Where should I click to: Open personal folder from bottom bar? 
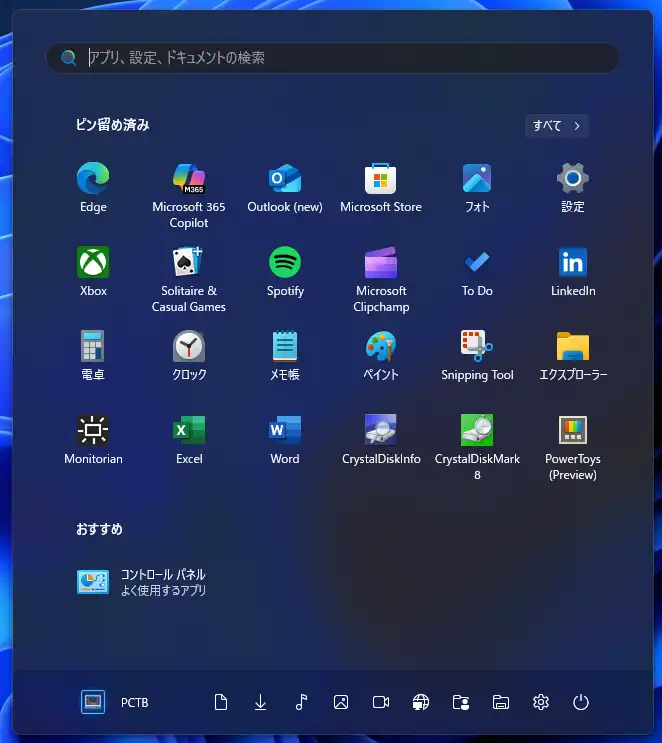point(461,702)
